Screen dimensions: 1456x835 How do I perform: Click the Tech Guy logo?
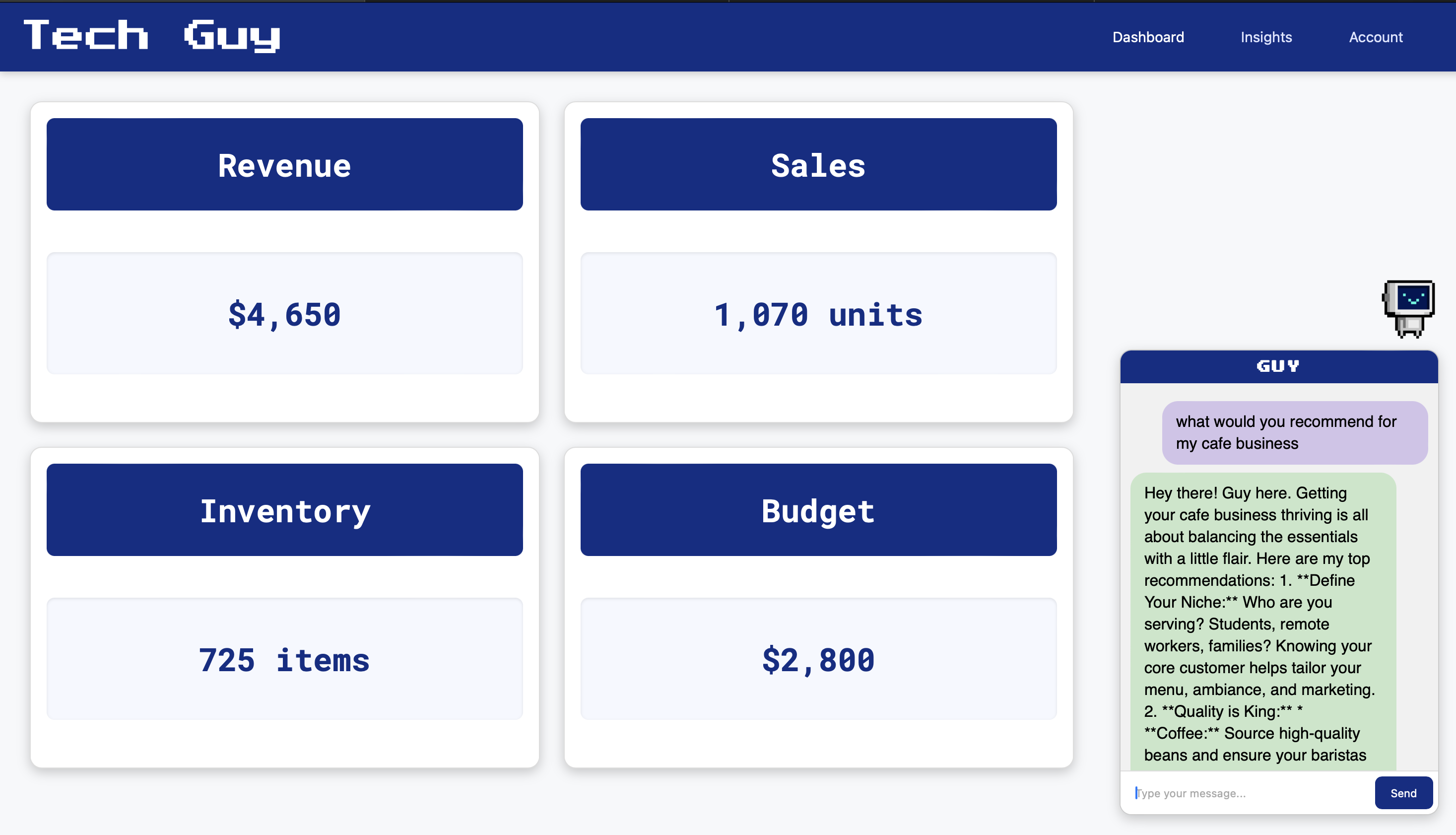152,36
